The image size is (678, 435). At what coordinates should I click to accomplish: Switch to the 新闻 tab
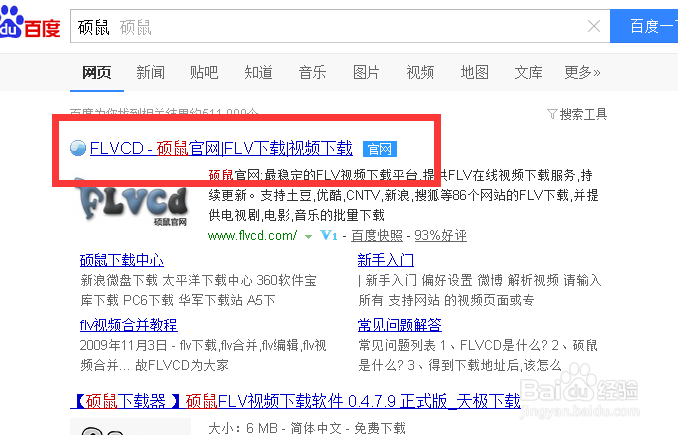pos(150,72)
